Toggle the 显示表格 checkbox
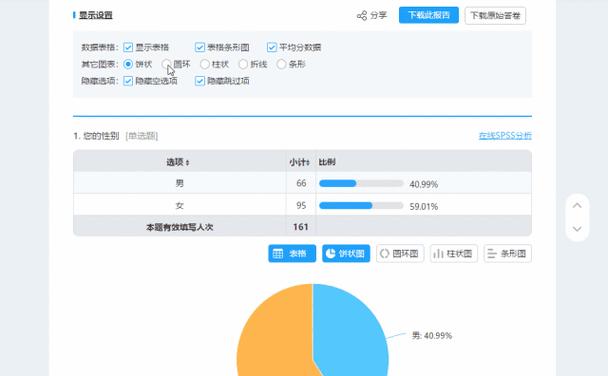Image resolution: width=608 pixels, height=376 pixels. 128,47
